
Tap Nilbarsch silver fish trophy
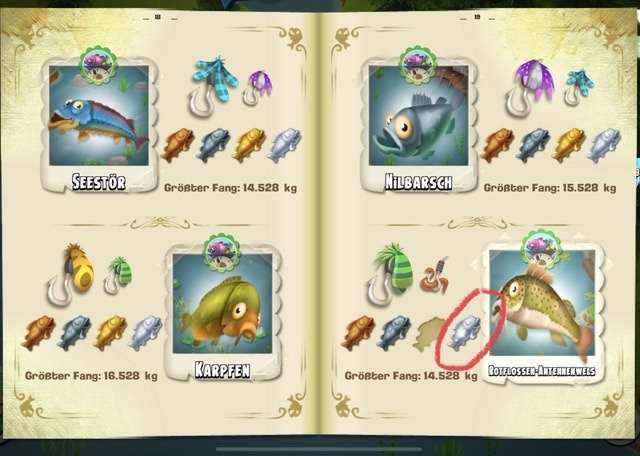604,145
